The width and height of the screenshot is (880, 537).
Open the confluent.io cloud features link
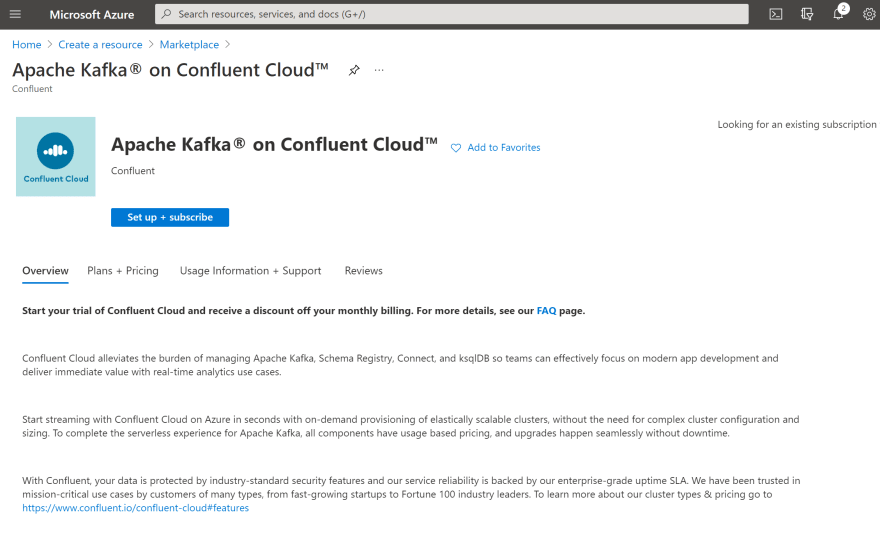(135, 508)
